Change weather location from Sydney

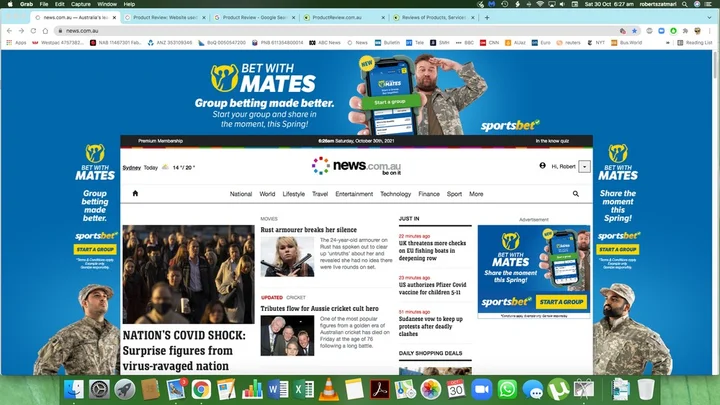click(x=131, y=168)
